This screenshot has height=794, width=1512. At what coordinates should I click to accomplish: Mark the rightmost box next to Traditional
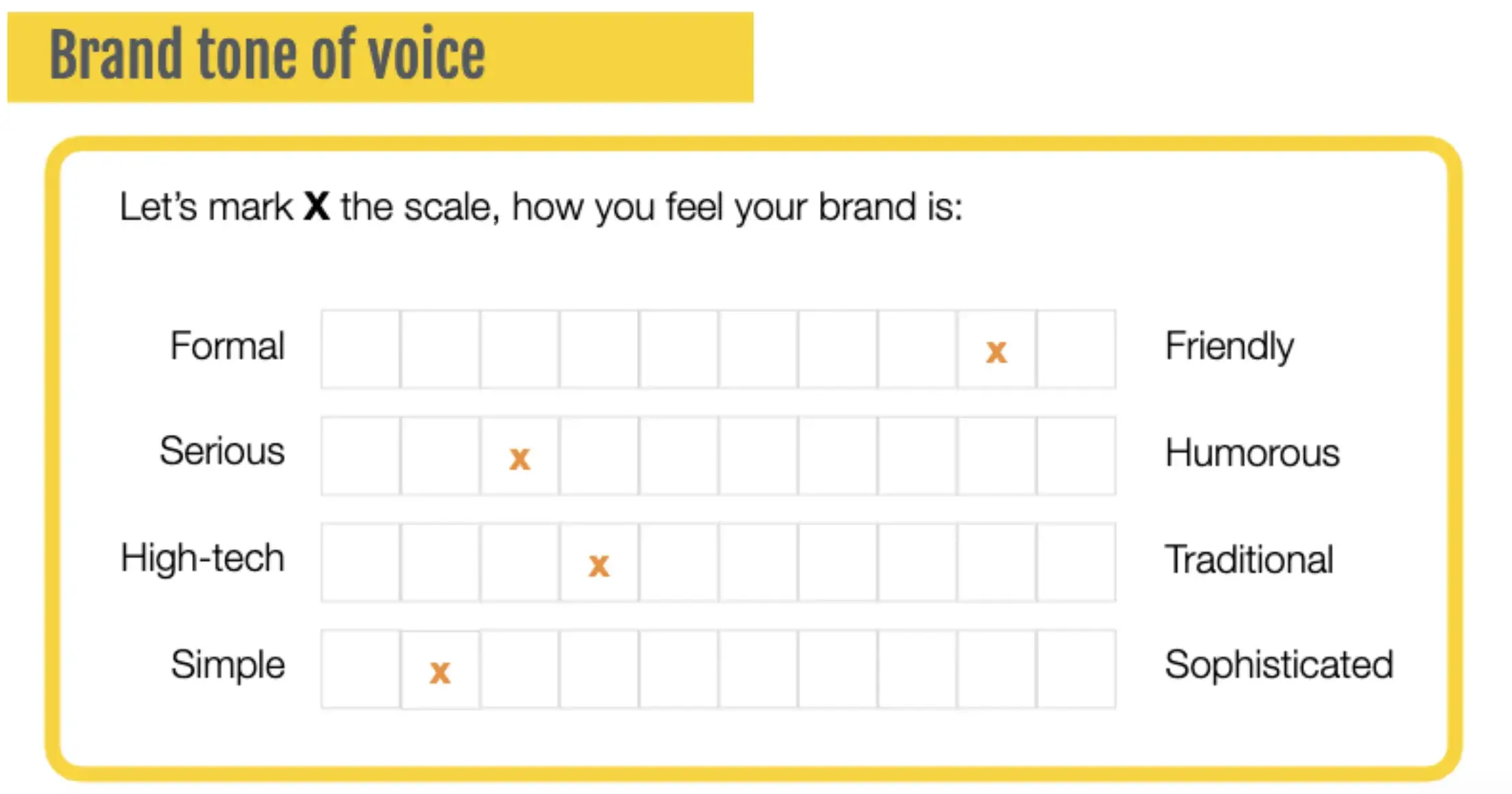pos(1076,563)
